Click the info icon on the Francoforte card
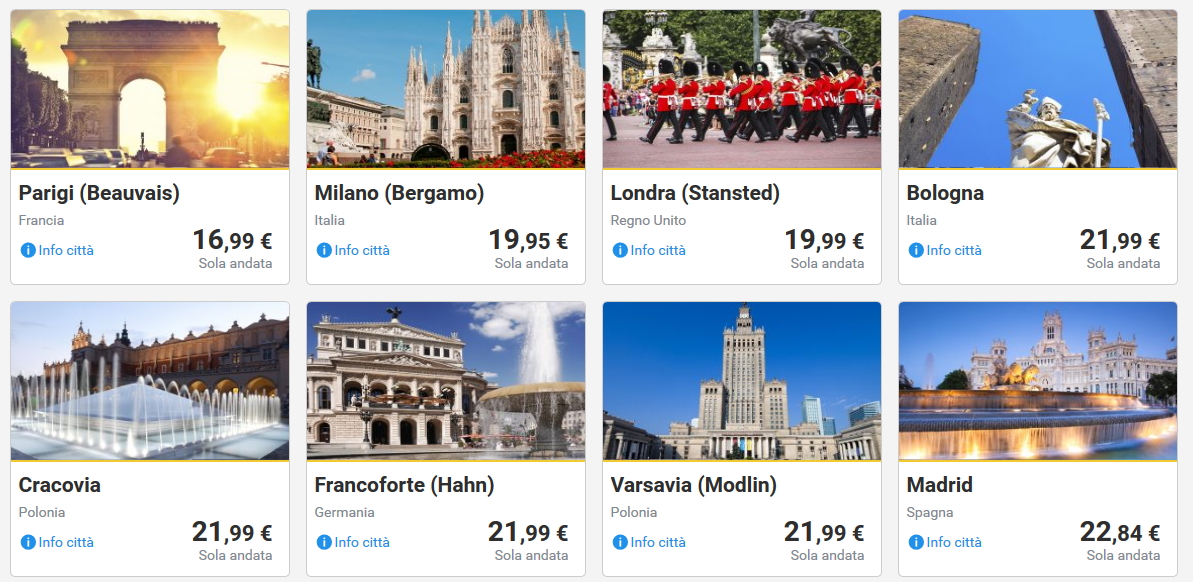Screen dimensions: 1193x582 [x=324, y=542]
